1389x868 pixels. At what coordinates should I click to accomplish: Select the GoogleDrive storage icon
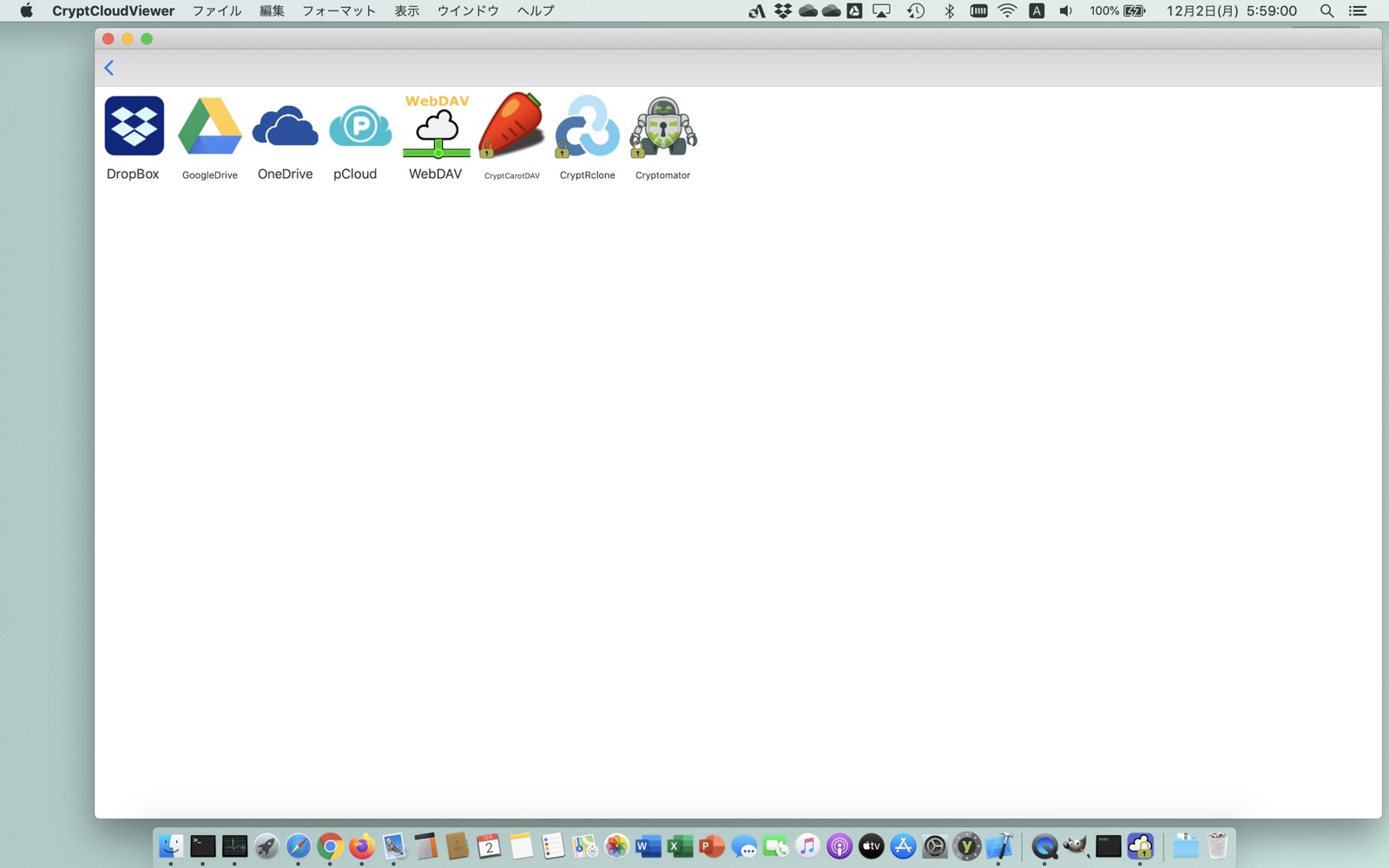(x=209, y=126)
